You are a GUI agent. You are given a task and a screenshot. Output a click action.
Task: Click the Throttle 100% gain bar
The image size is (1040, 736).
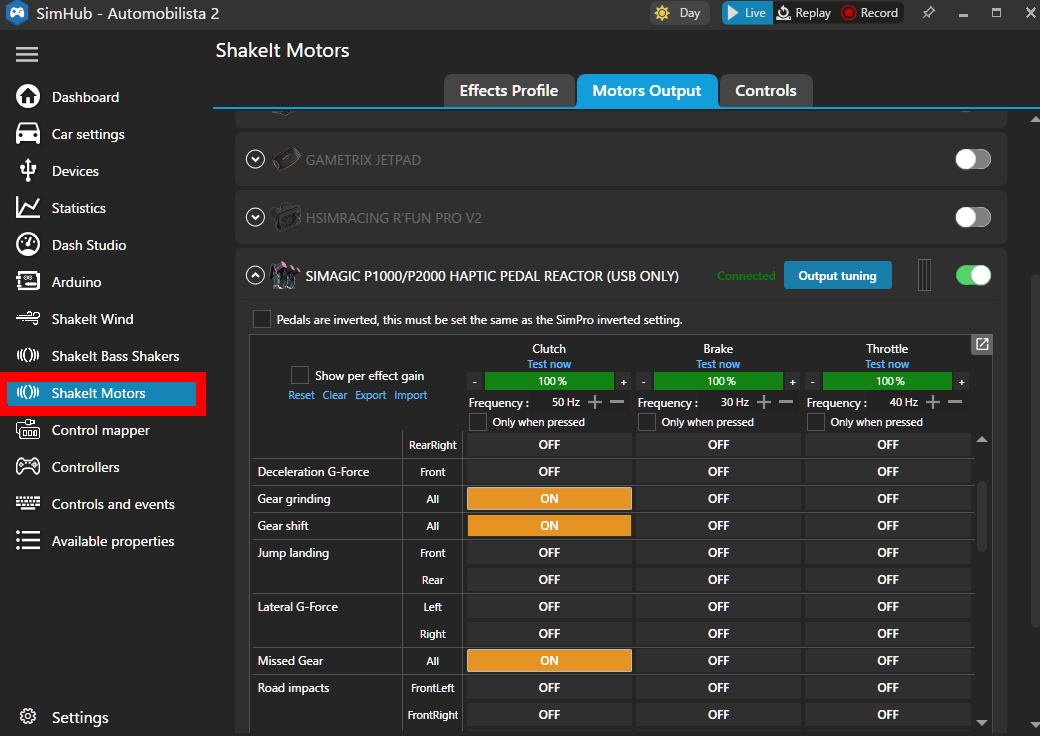point(888,381)
